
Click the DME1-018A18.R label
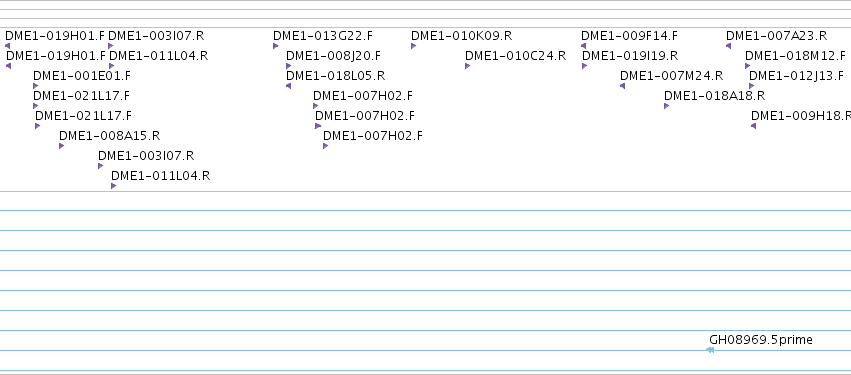click(715, 96)
